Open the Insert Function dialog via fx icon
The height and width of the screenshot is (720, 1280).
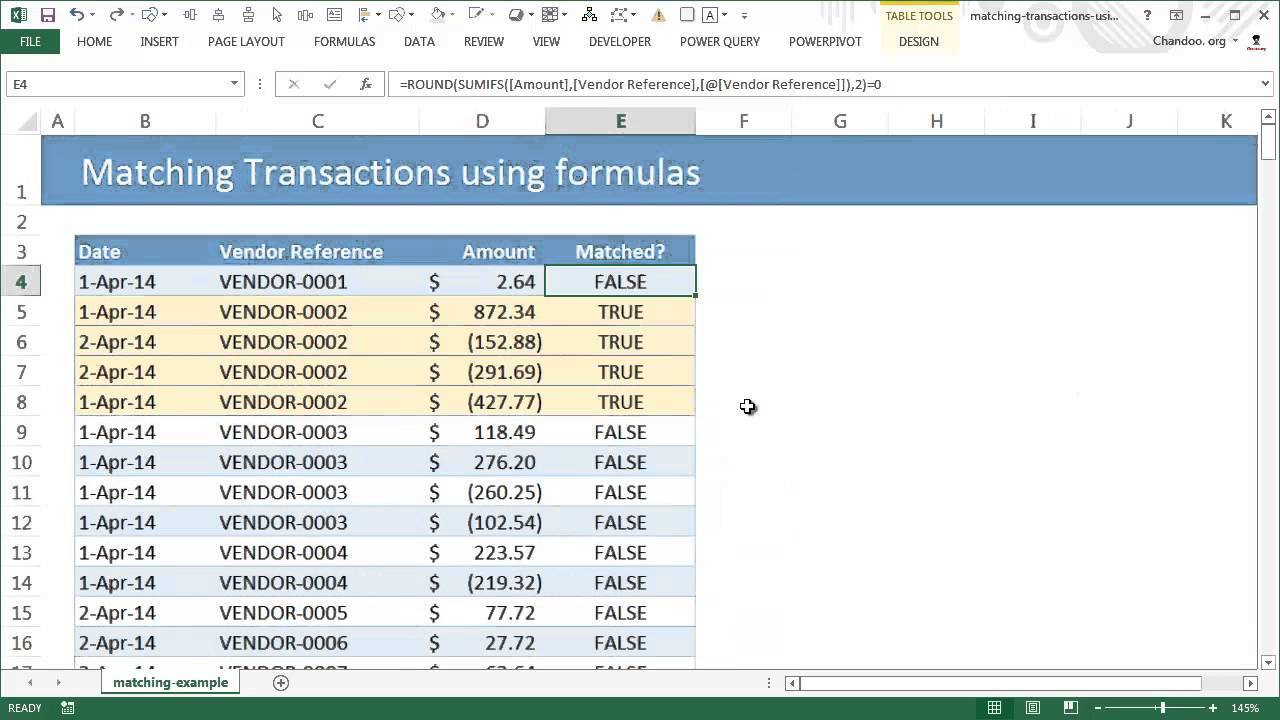click(x=366, y=84)
